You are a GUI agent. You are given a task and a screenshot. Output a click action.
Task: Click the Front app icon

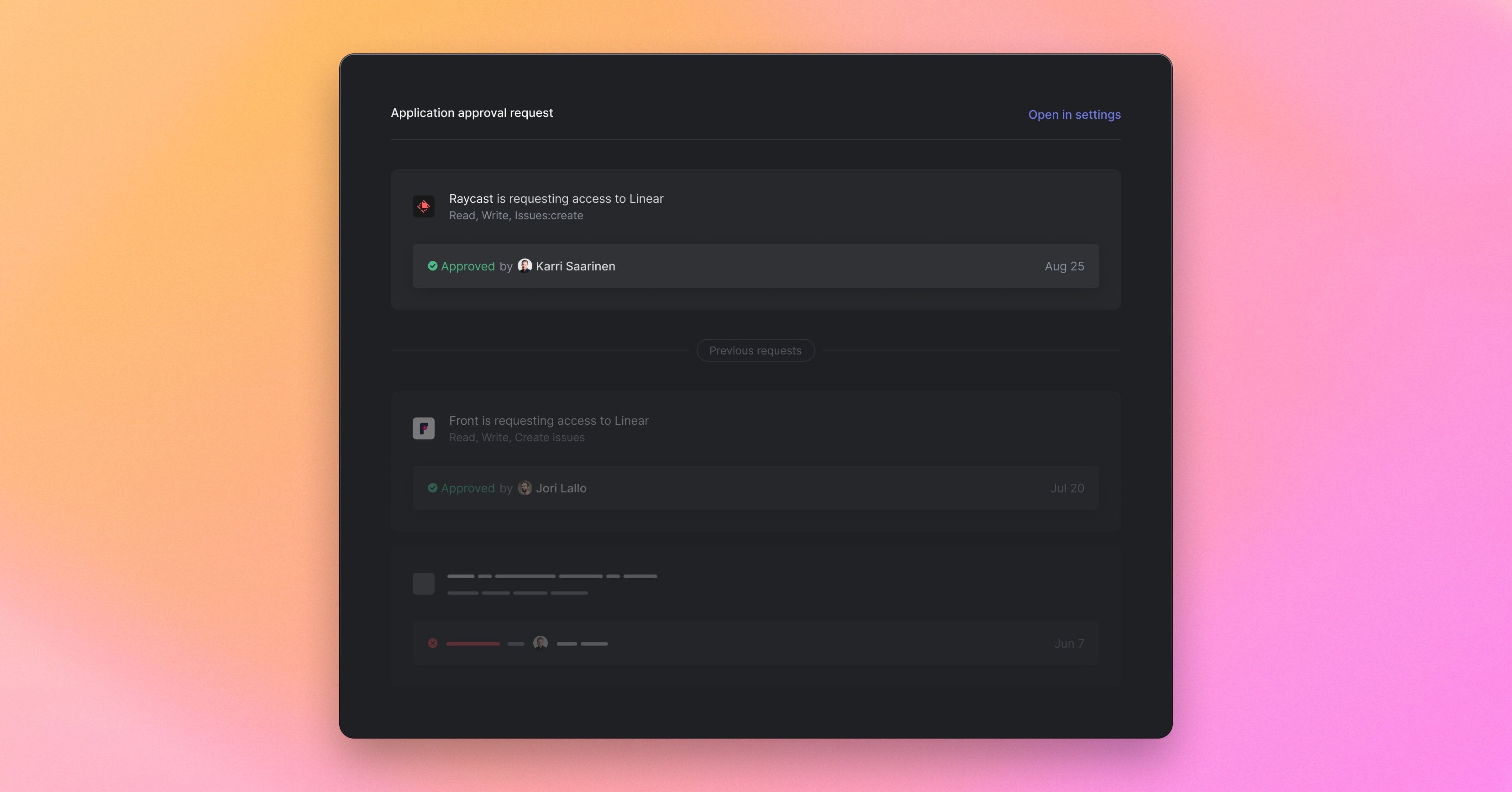tap(423, 428)
